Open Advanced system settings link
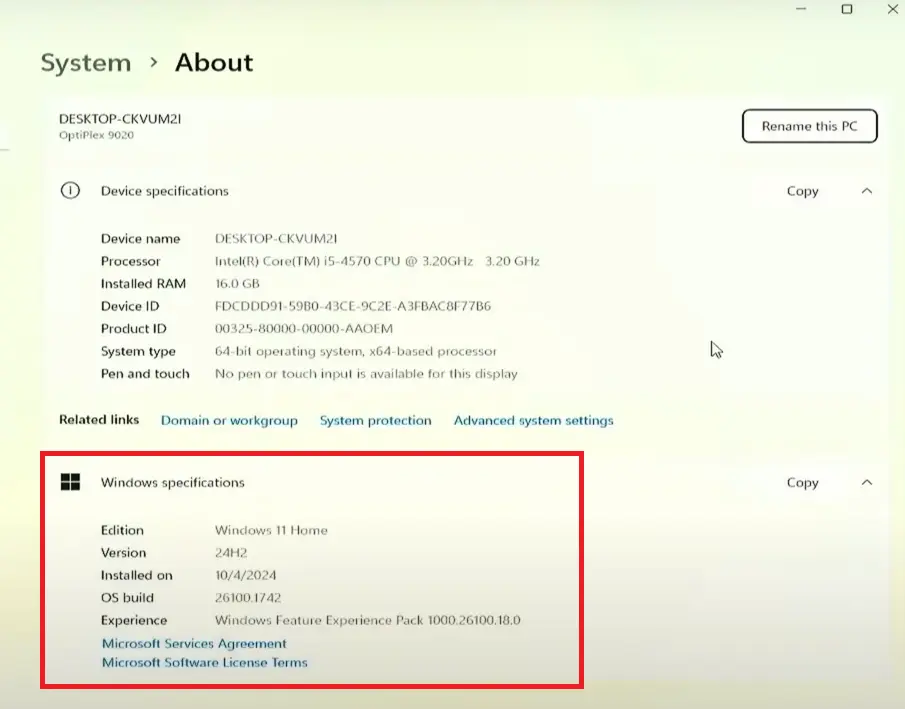Screen dimensions: 905x709 533,420
